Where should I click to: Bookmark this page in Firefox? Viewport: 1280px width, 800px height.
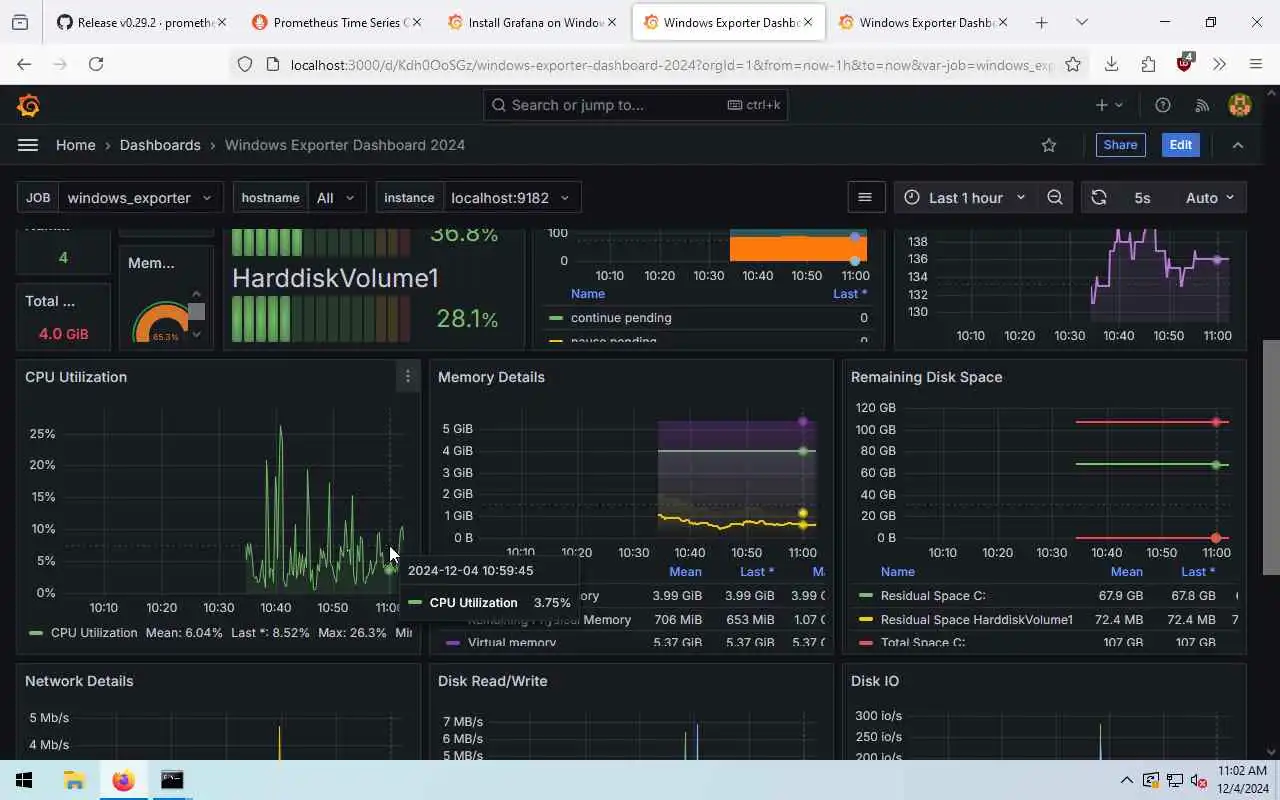point(1073,64)
